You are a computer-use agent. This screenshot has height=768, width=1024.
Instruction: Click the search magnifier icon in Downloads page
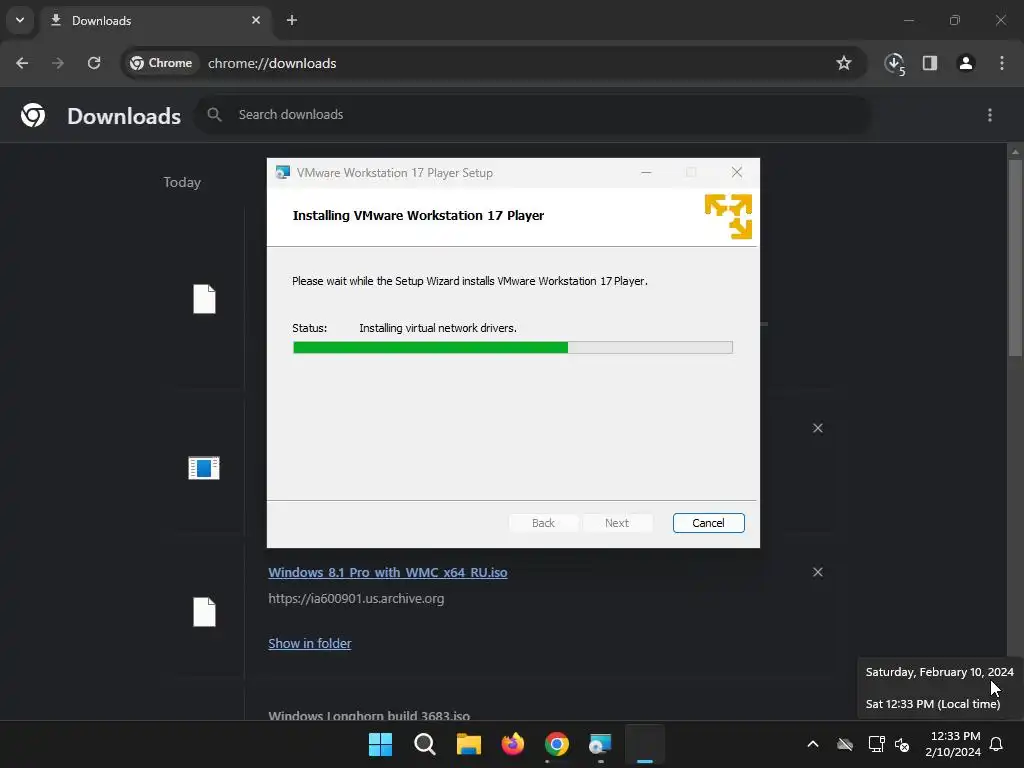214,115
